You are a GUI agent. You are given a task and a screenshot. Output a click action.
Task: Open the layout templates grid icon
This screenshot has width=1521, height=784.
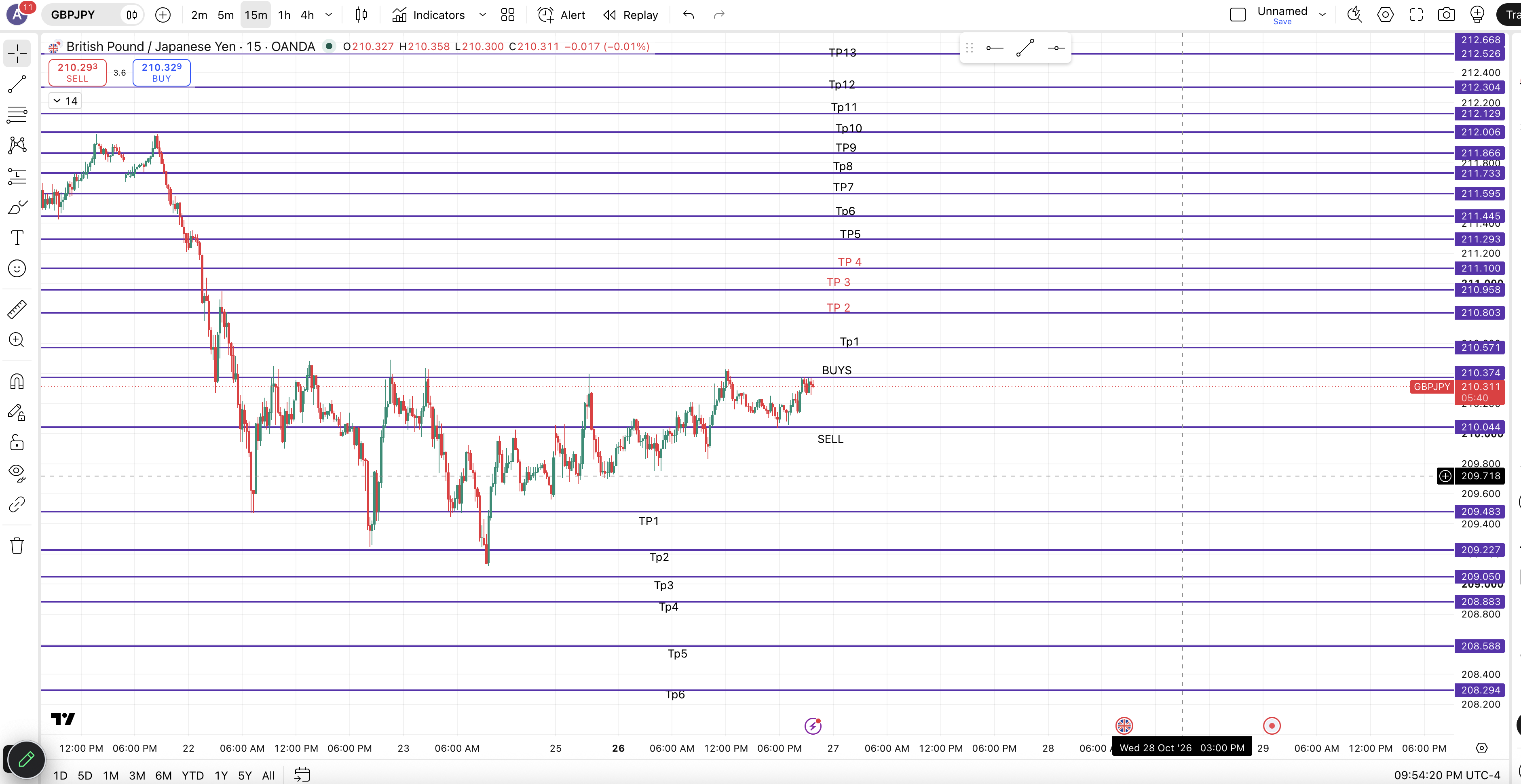(x=508, y=15)
